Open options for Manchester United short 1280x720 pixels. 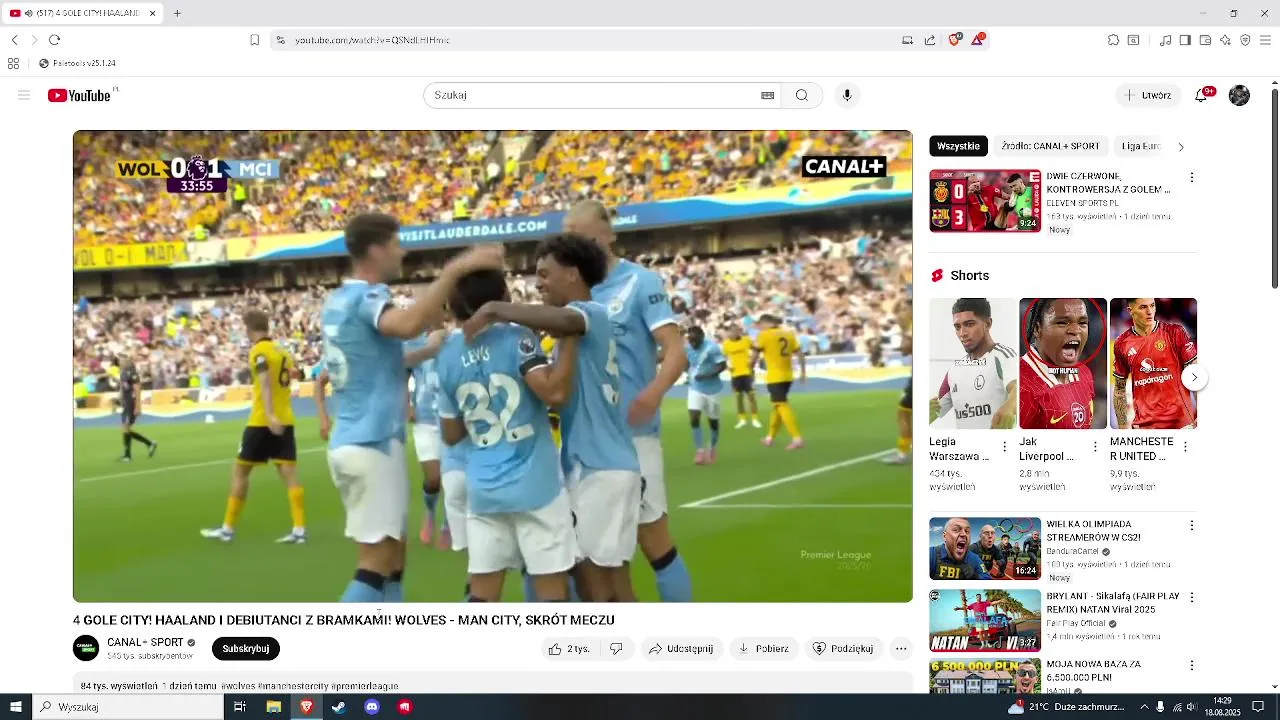pos(1185,447)
